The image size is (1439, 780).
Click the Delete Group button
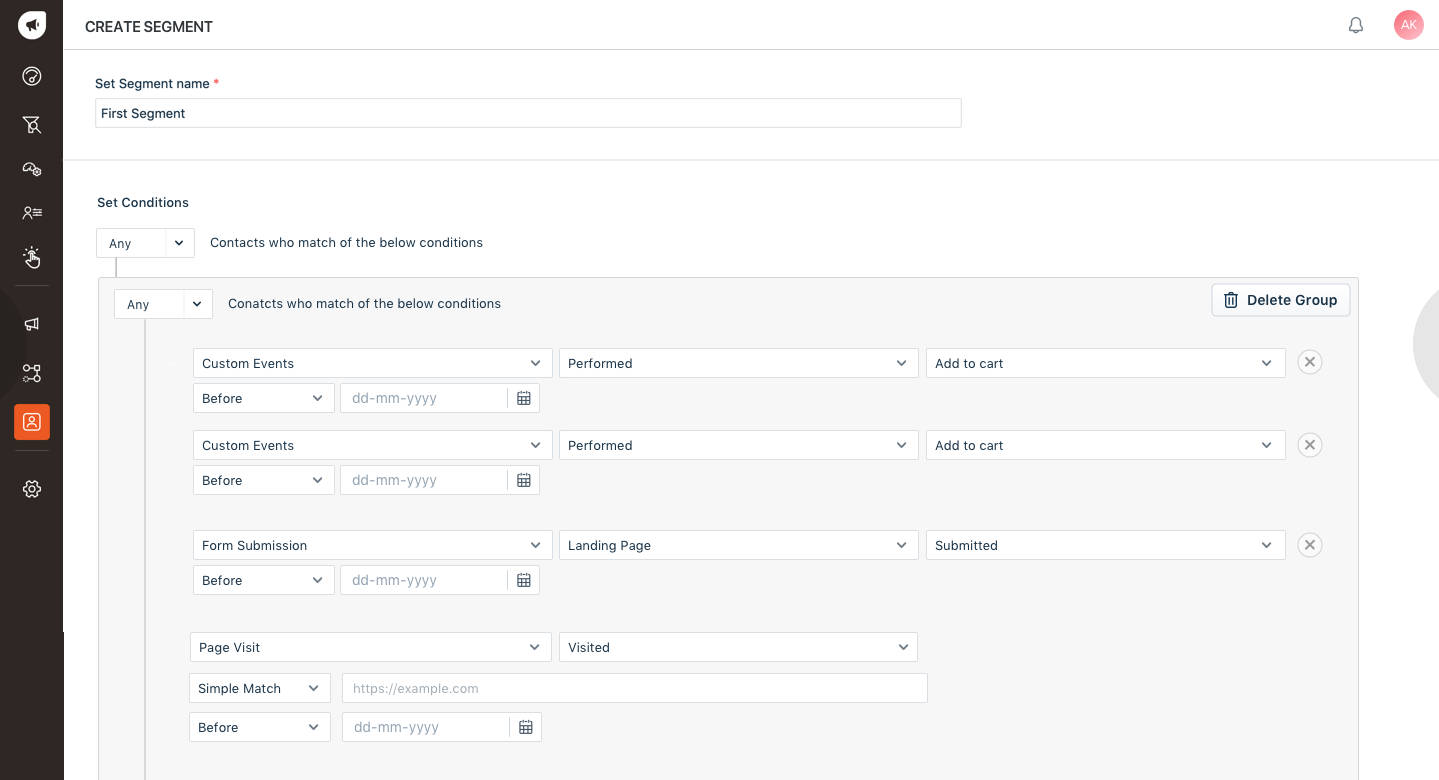(1280, 300)
